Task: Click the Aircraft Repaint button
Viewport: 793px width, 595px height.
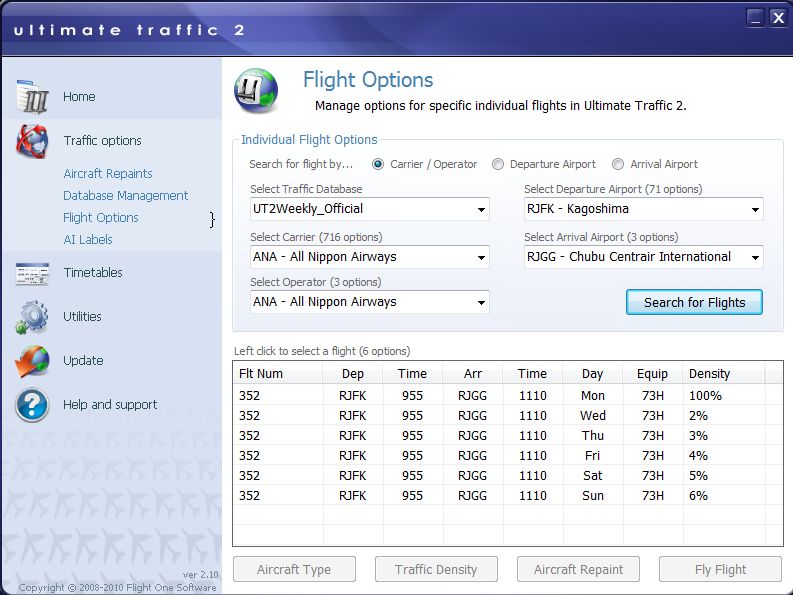Action: (578, 569)
